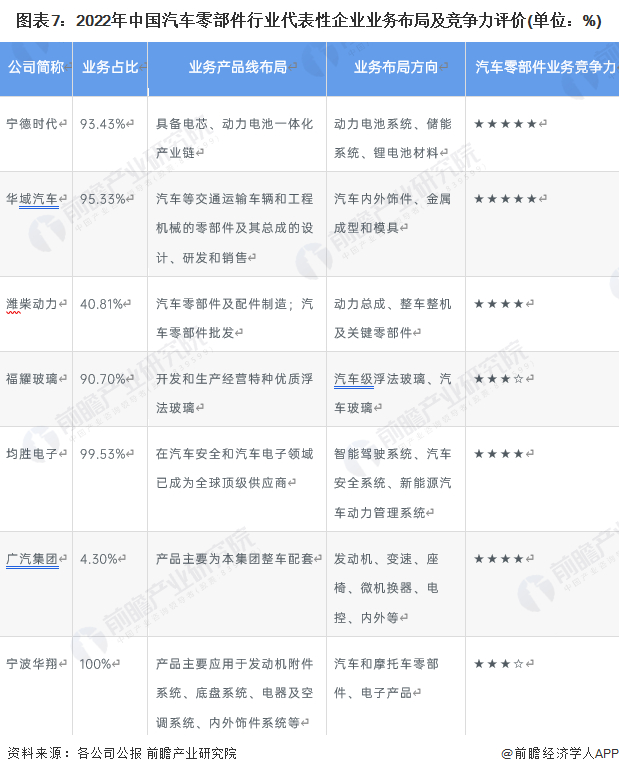This screenshot has width=619, height=774.
Task: Click the text 汽车和摩托车零部
Action: [386, 664]
